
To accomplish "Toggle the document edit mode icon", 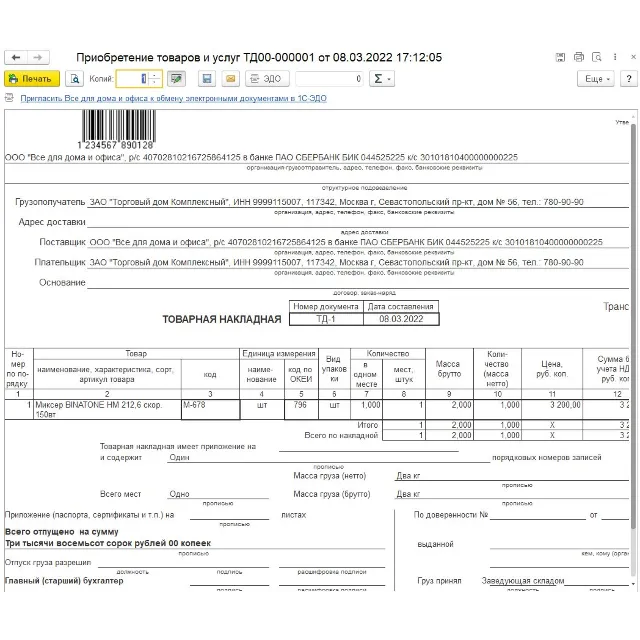I will point(176,79).
